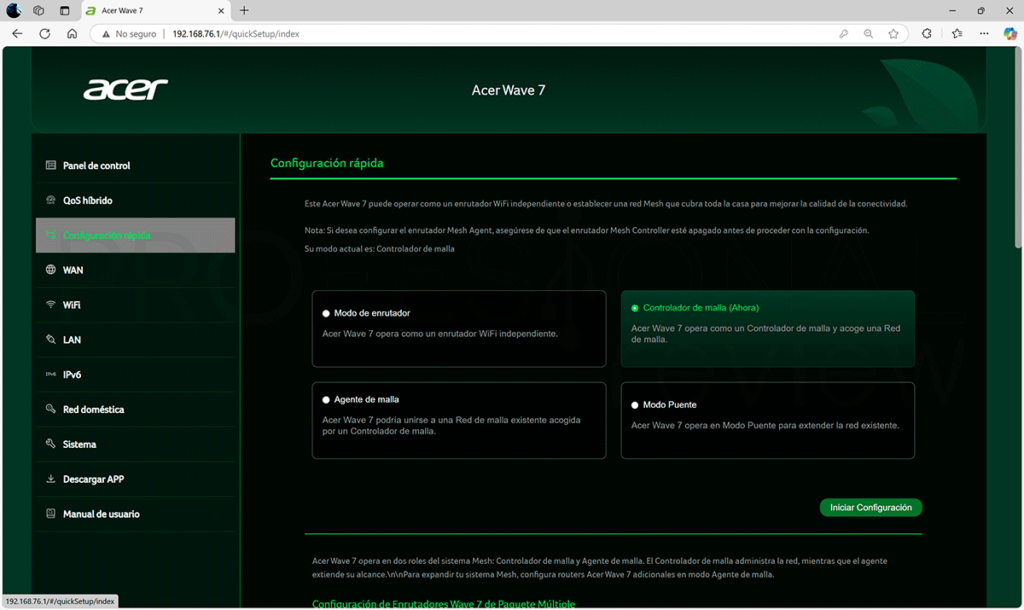Open the browser settings ellipsis menu
Screen dimensions: 1024x610
tap(984, 33)
